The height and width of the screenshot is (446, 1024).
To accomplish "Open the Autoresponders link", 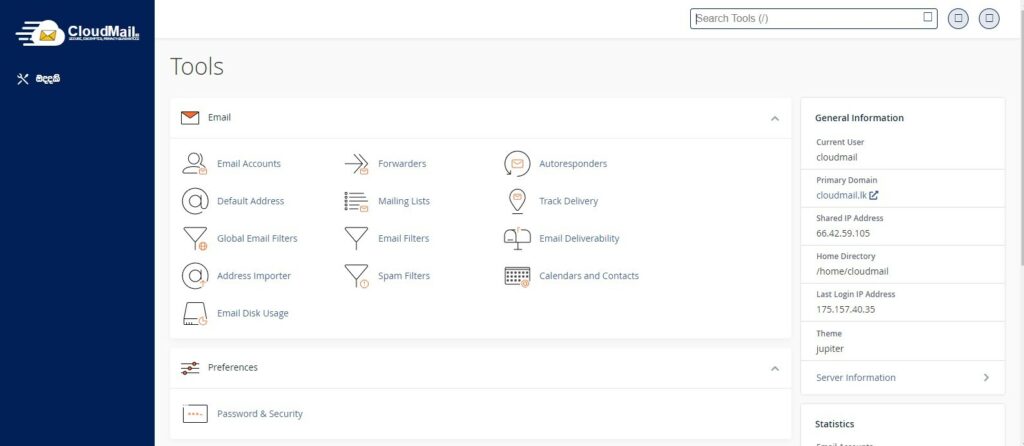I will tap(573, 164).
